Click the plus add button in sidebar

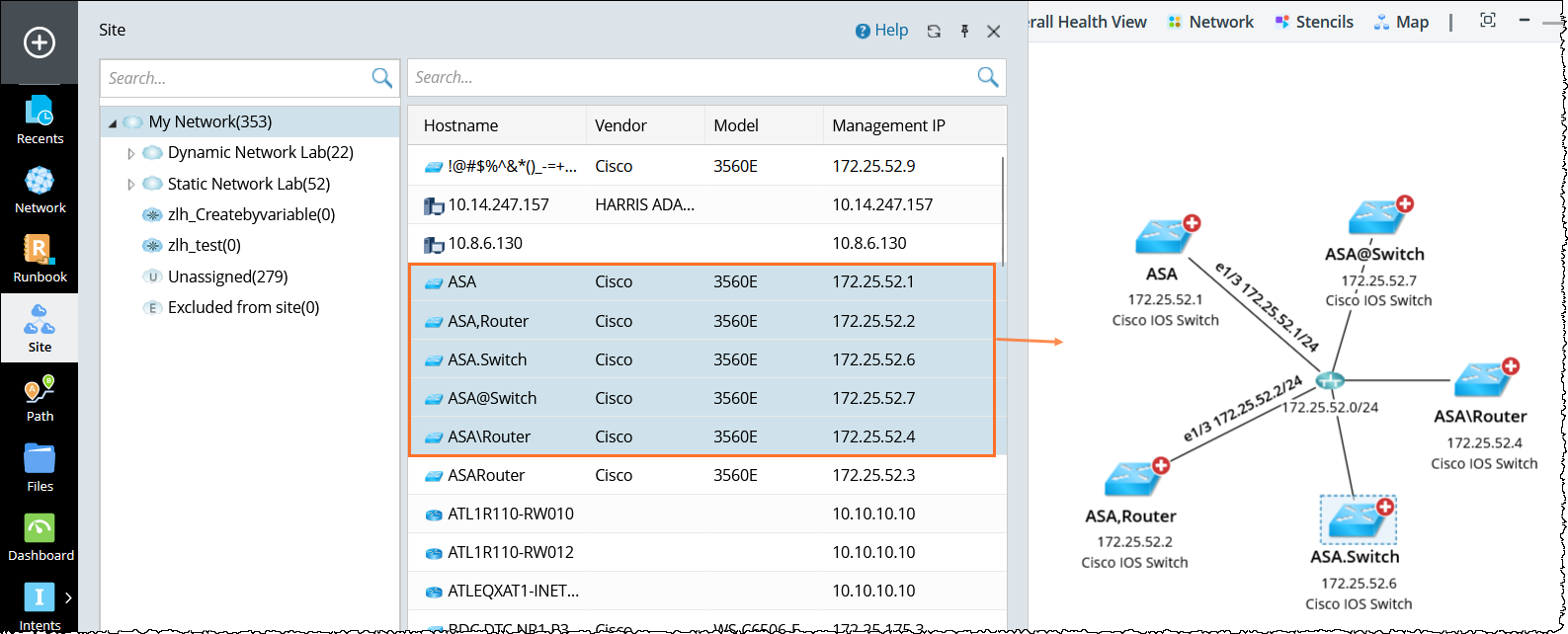(x=40, y=42)
